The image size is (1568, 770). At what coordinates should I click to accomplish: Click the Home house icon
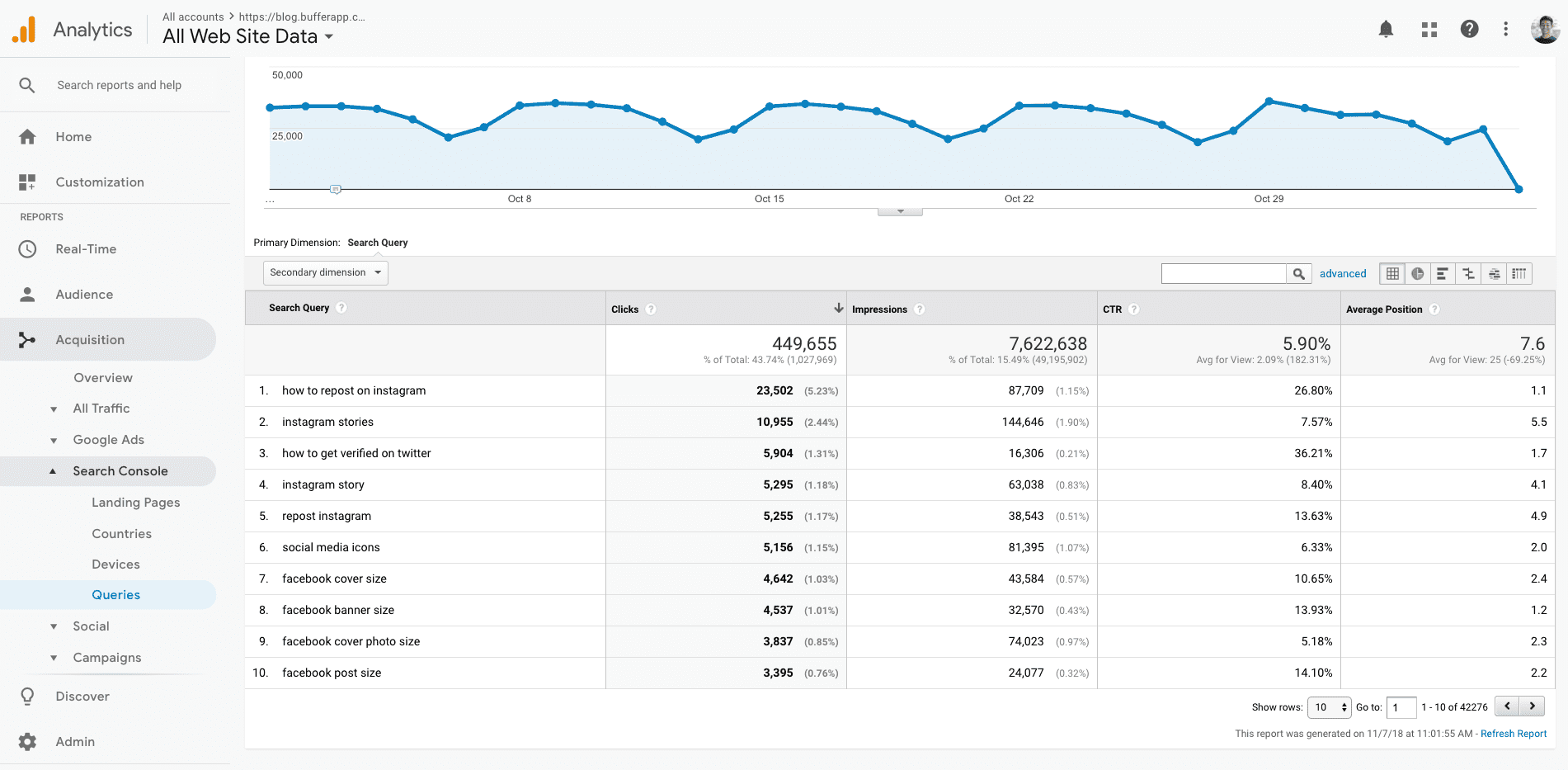click(27, 137)
